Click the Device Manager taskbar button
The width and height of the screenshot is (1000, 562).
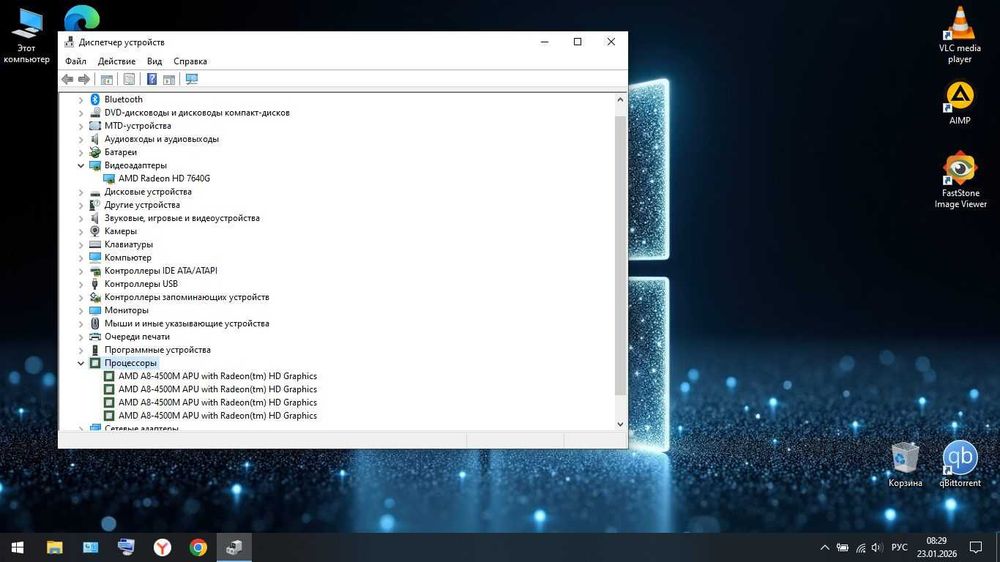[x=234, y=547]
